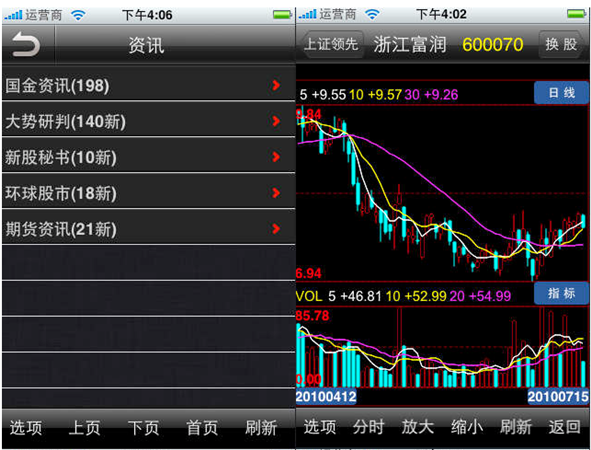Tap the low price label 6.94
This screenshot has height=450, width=591.
click(308, 273)
